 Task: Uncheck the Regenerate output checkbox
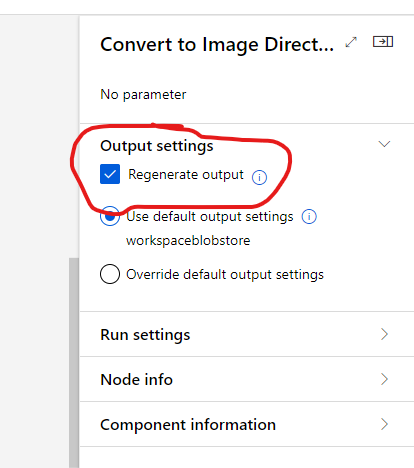coord(110,174)
